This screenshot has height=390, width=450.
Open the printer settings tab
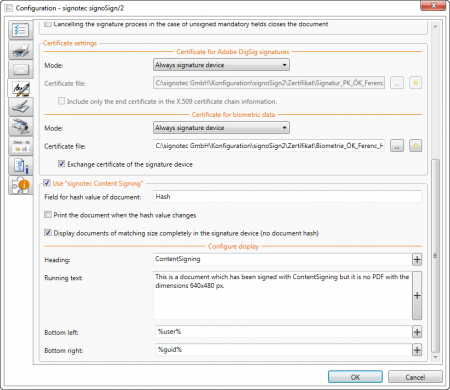coord(20,50)
